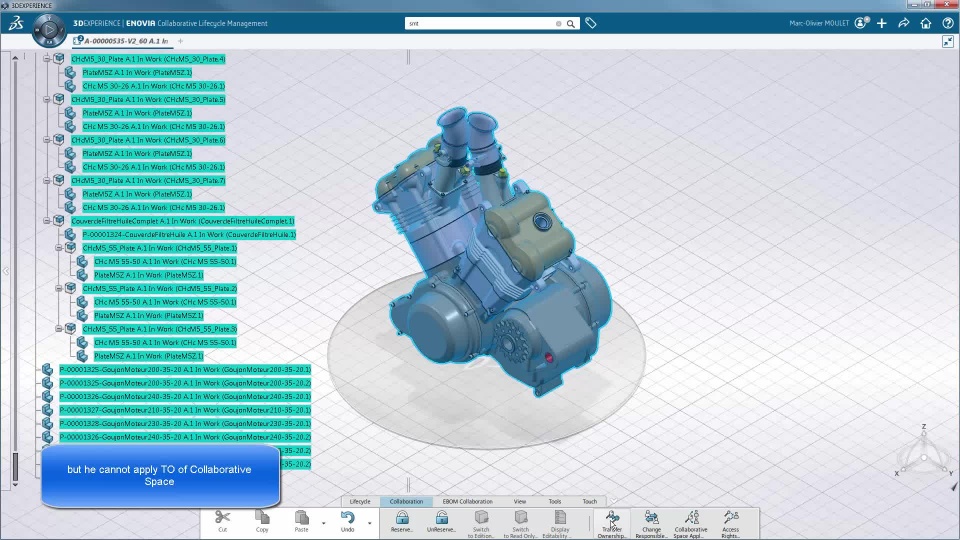This screenshot has height=540, width=960.
Task: Select P-00001324-CouvercleFiltreHuile tree row
Action: click(189, 234)
